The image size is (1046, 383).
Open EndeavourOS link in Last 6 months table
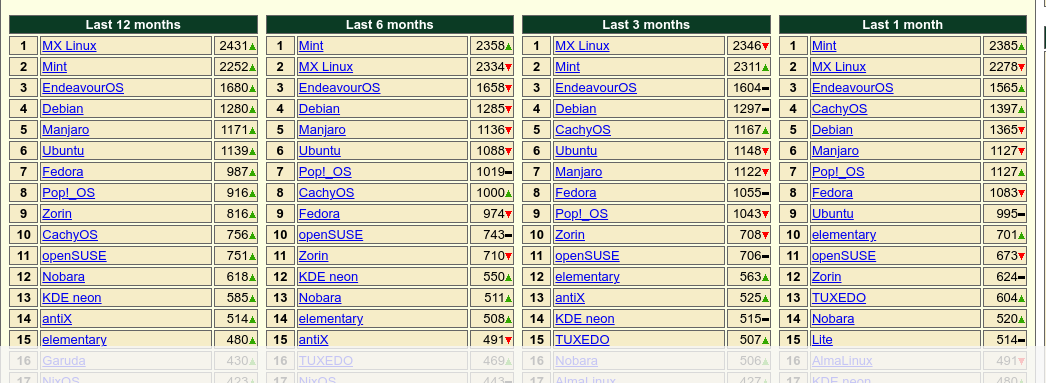tap(340, 88)
